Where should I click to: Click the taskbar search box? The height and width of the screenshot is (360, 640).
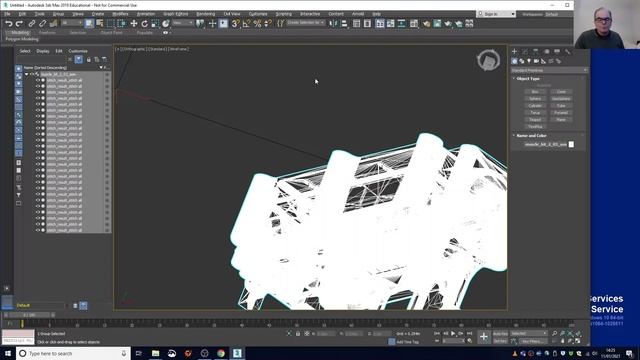pos(73,353)
